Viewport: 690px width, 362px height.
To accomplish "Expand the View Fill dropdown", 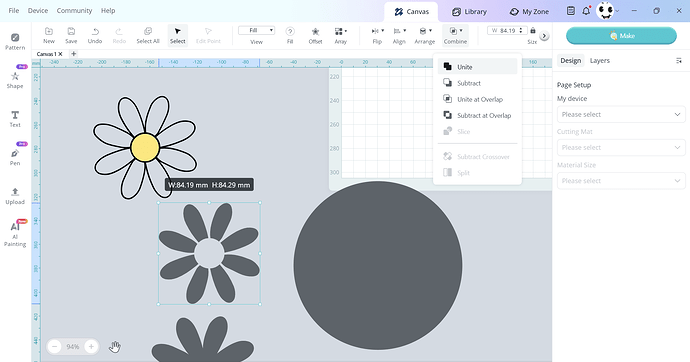I will [257, 30].
